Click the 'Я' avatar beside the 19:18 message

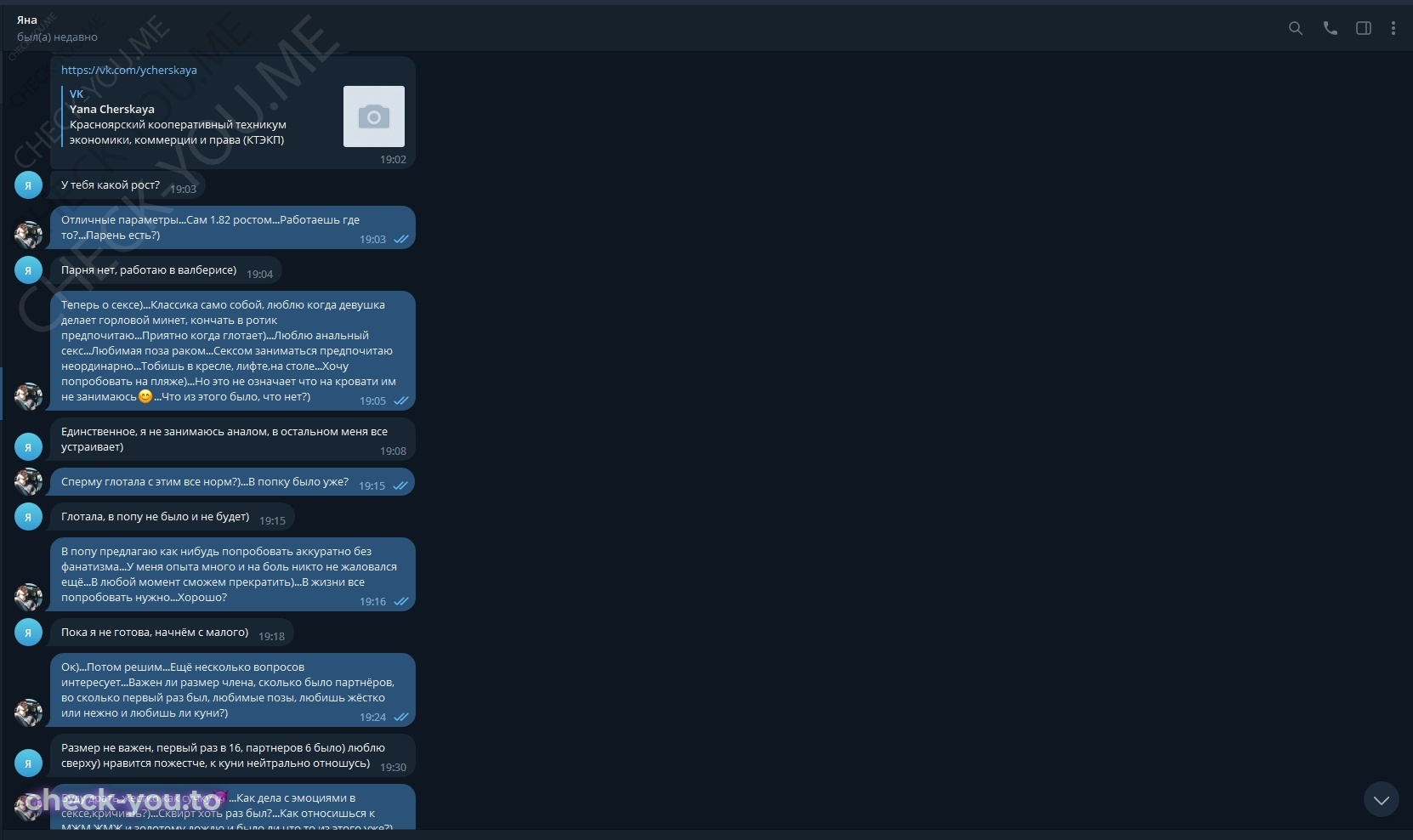click(28, 632)
